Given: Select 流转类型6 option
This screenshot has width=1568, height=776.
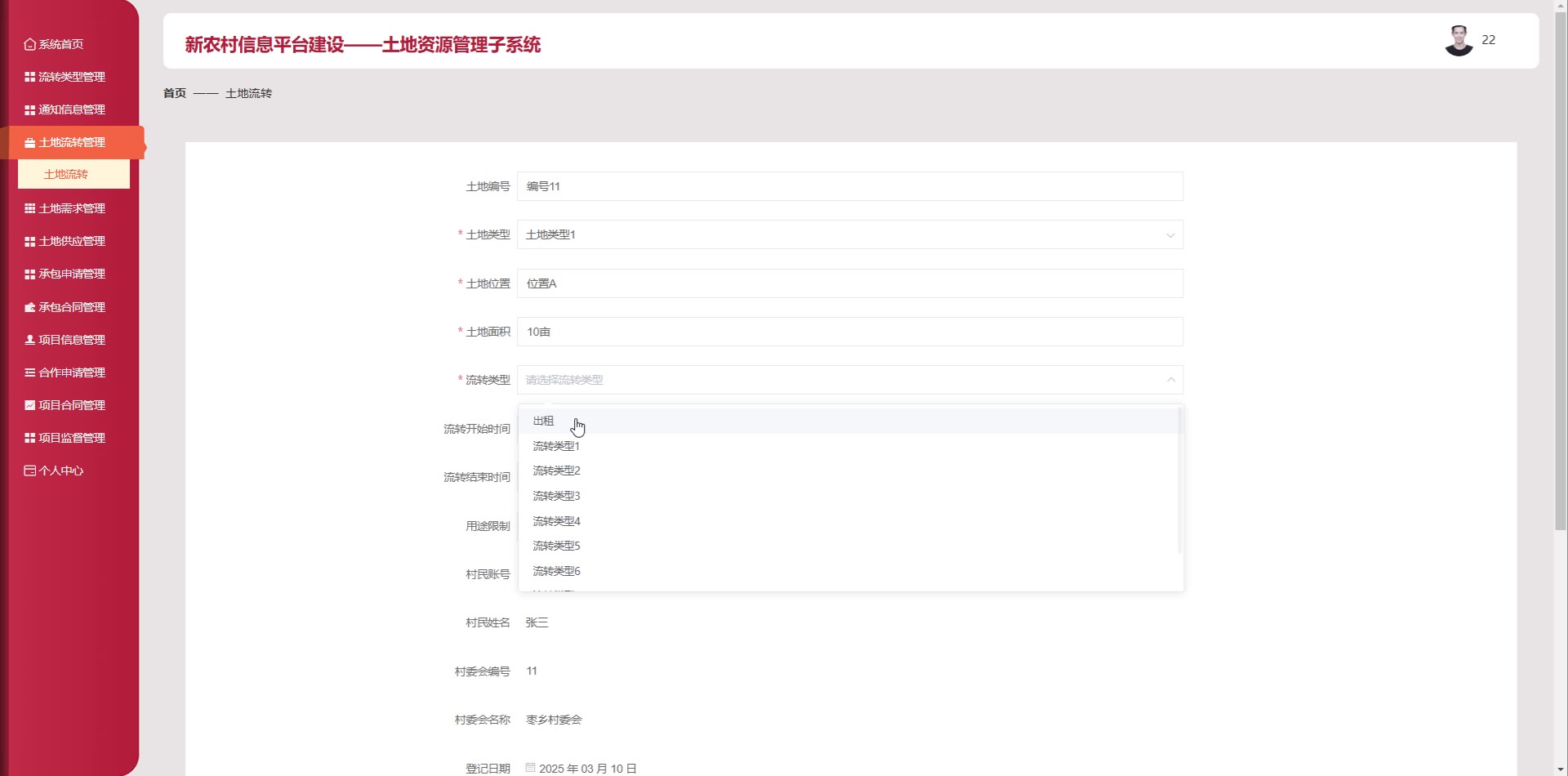Looking at the screenshot, I should pos(849,571).
